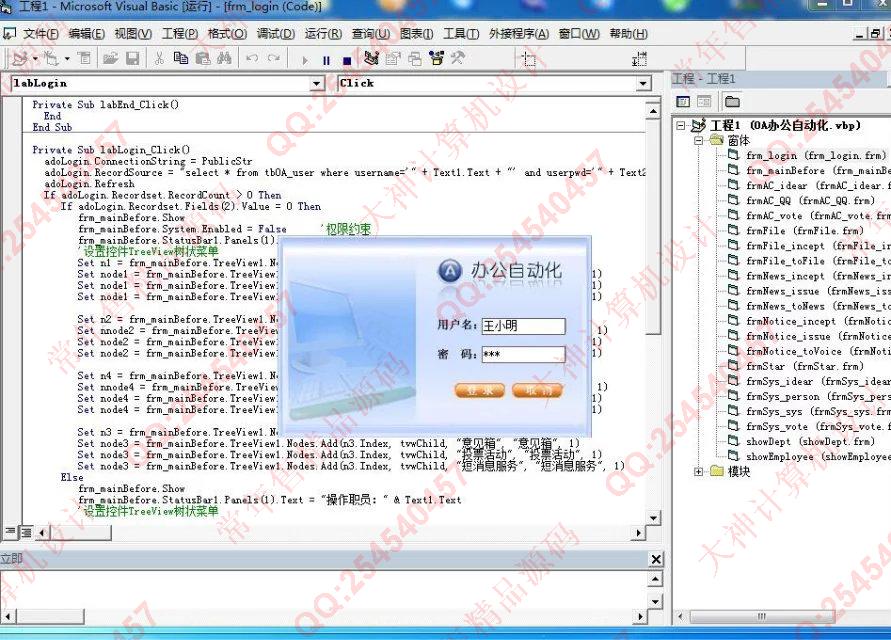
Task: Click the Redo arrow icon
Action: tap(274, 58)
